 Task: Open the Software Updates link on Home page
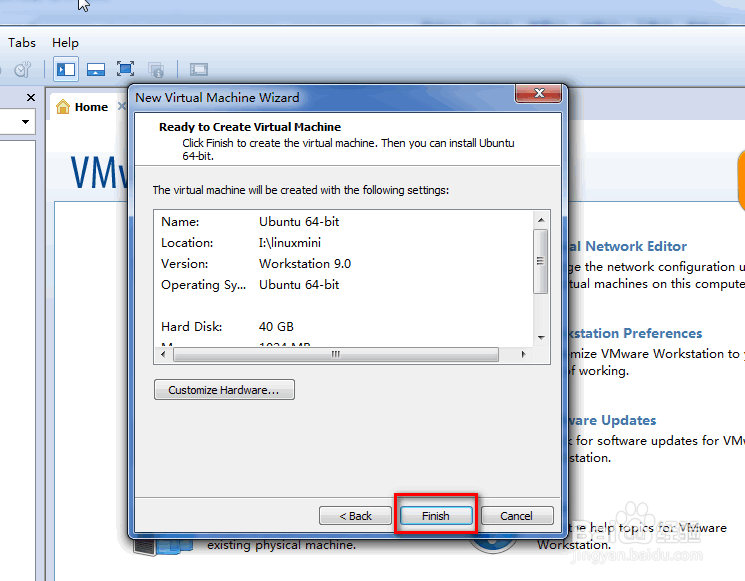[612, 420]
